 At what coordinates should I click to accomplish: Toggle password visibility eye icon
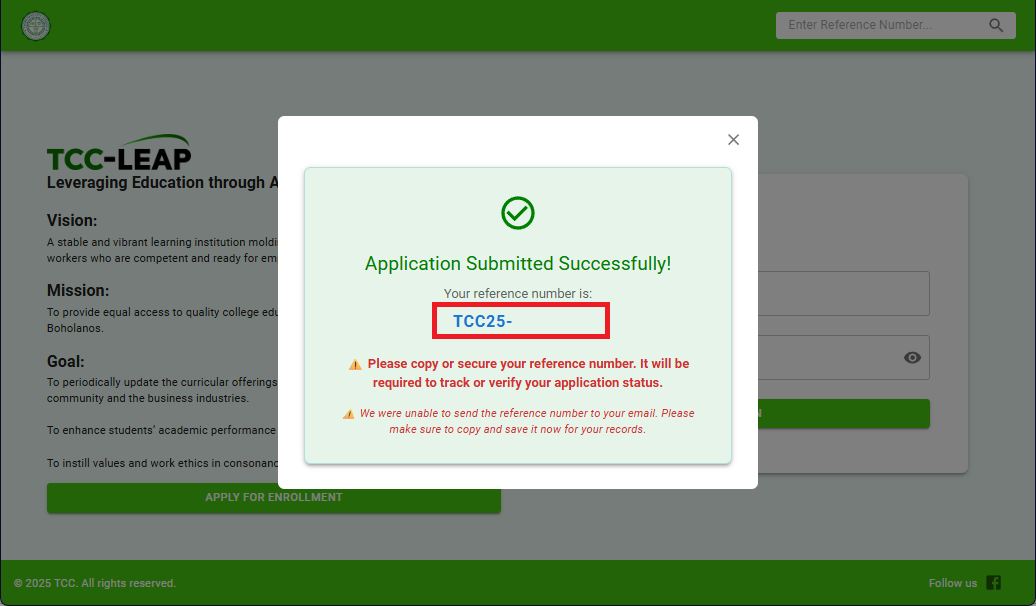click(x=912, y=358)
